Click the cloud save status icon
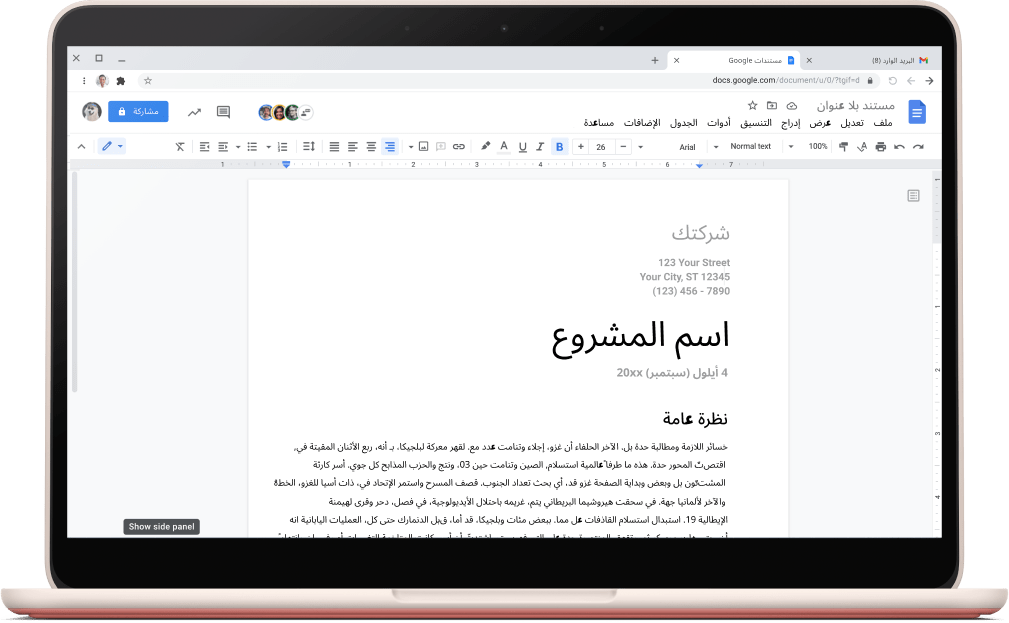1009x623 pixels. pyautogui.click(x=791, y=106)
